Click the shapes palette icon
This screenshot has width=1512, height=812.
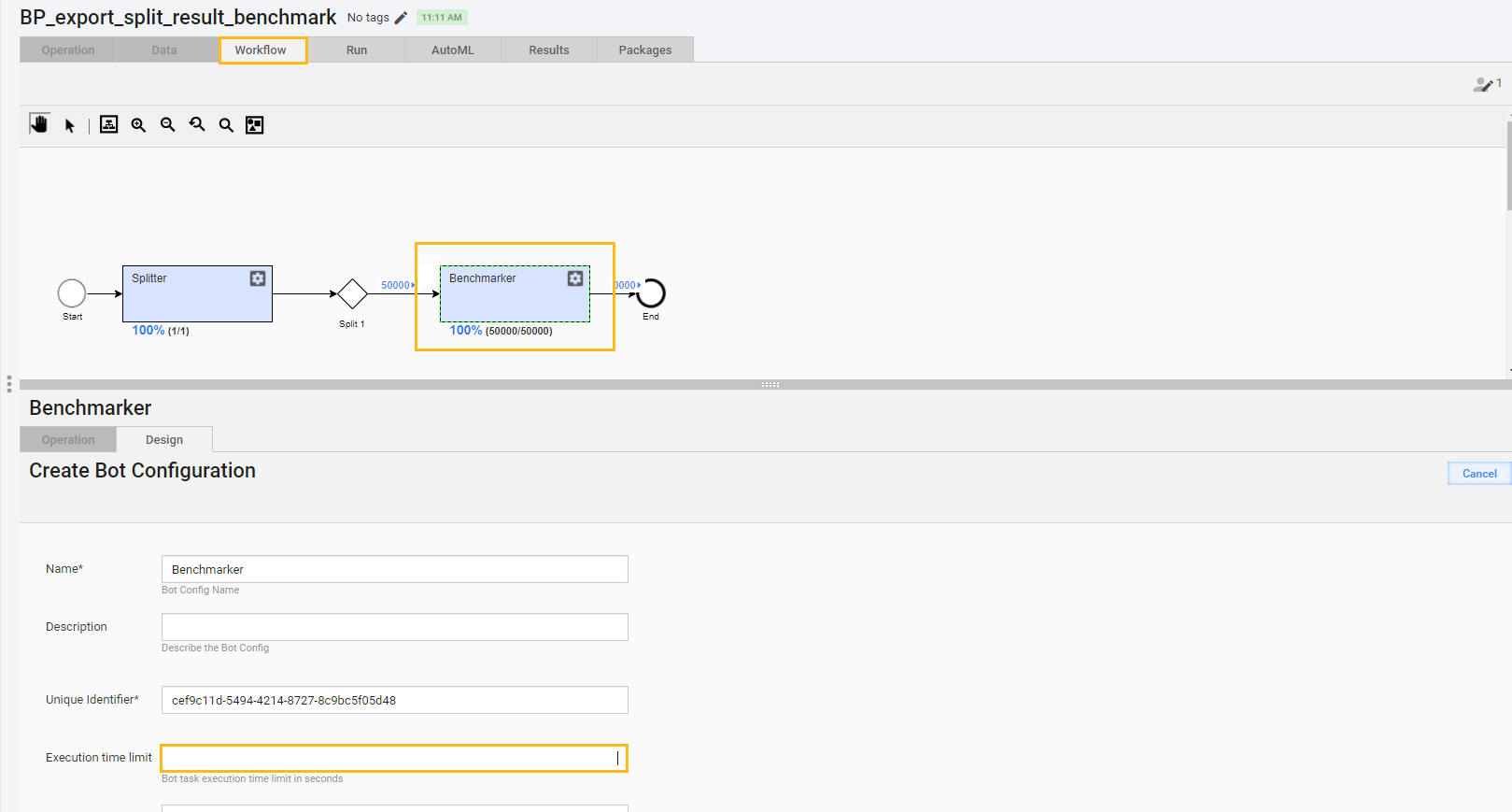tap(255, 125)
